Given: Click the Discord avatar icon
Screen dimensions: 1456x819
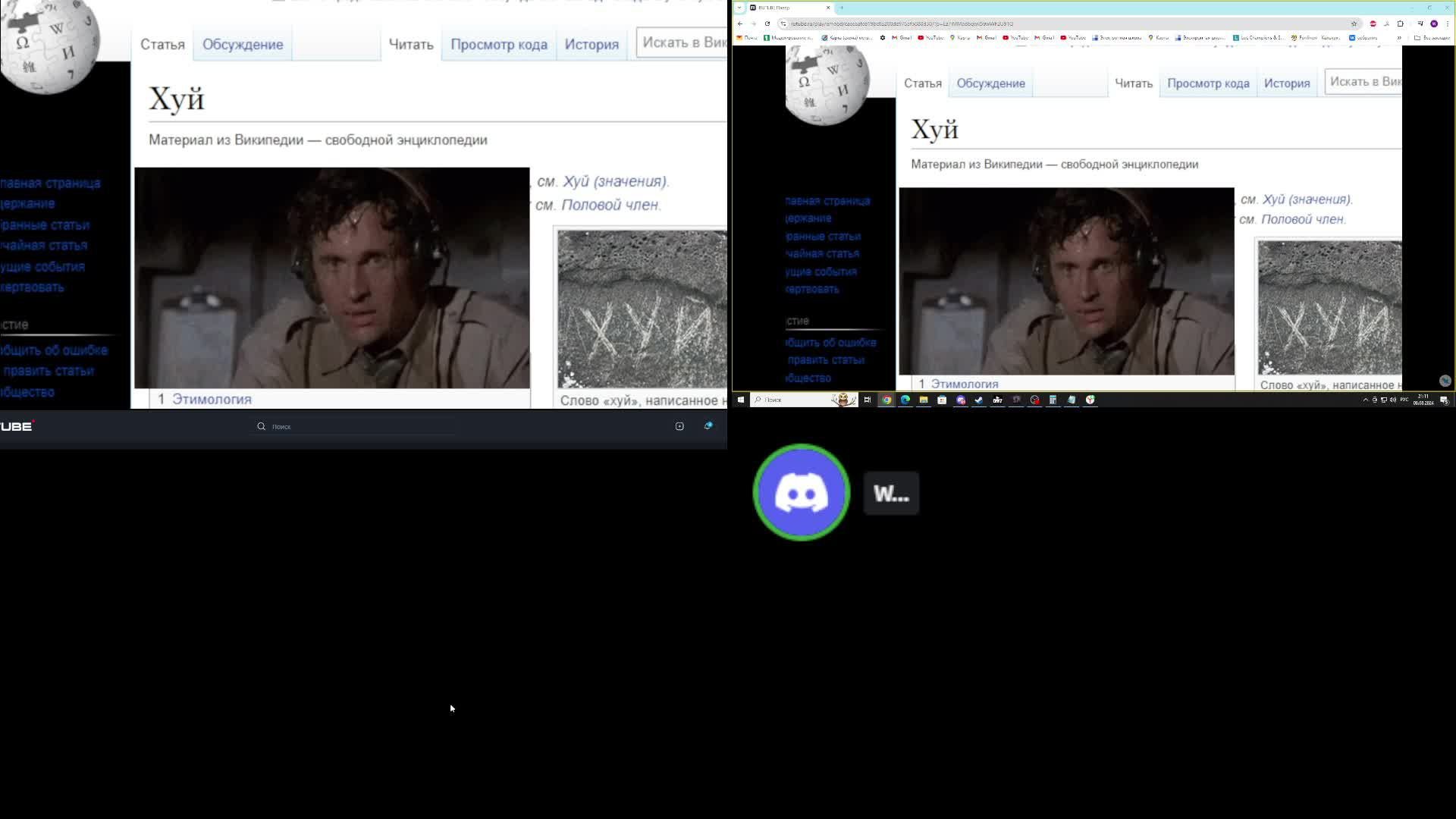Looking at the screenshot, I should point(801,493).
